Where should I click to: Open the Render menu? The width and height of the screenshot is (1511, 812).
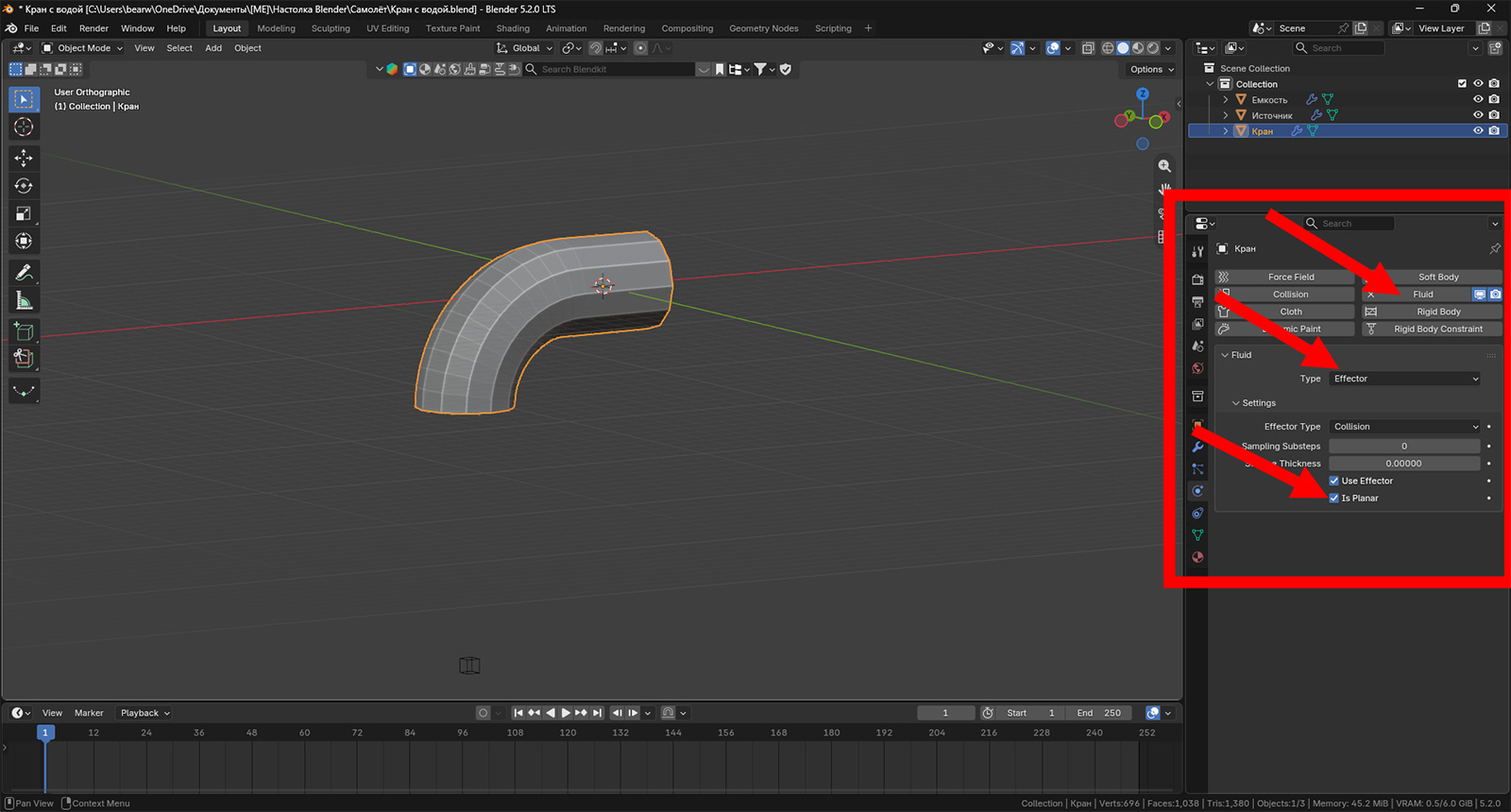pyautogui.click(x=93, y=28)
